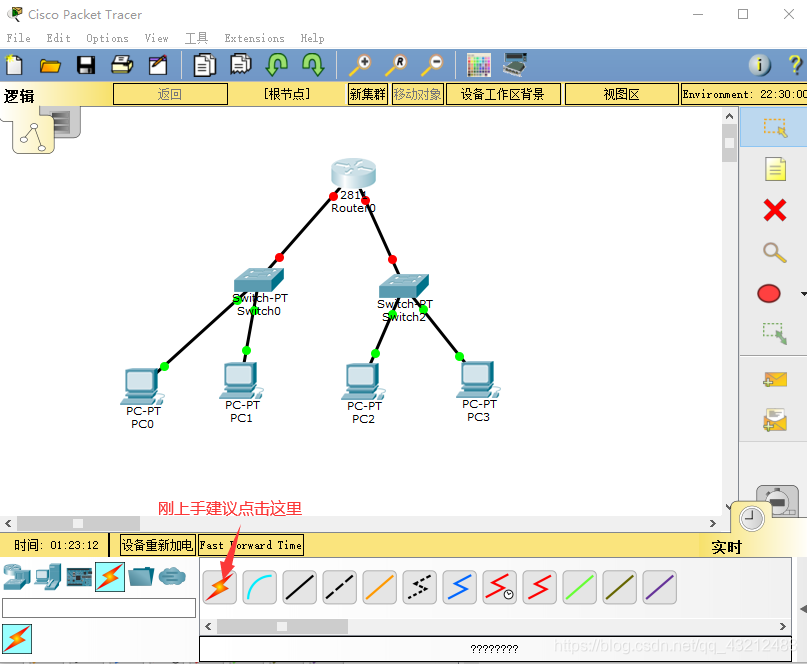Image resolution: width=807 pixels, height=664 pixels.
Task: Click the 视图区 viewport button
Action: coord(622,94)
